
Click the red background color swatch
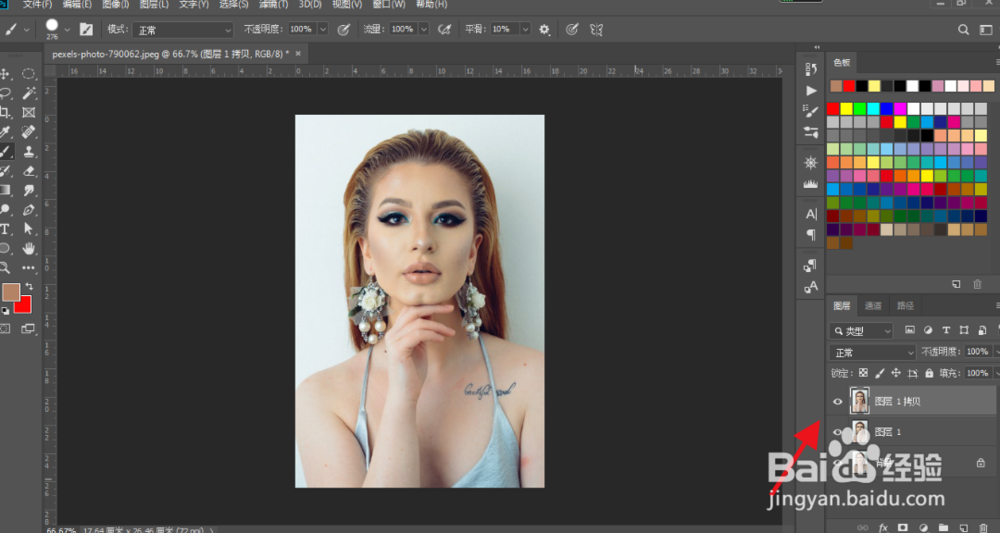[25, 306]
